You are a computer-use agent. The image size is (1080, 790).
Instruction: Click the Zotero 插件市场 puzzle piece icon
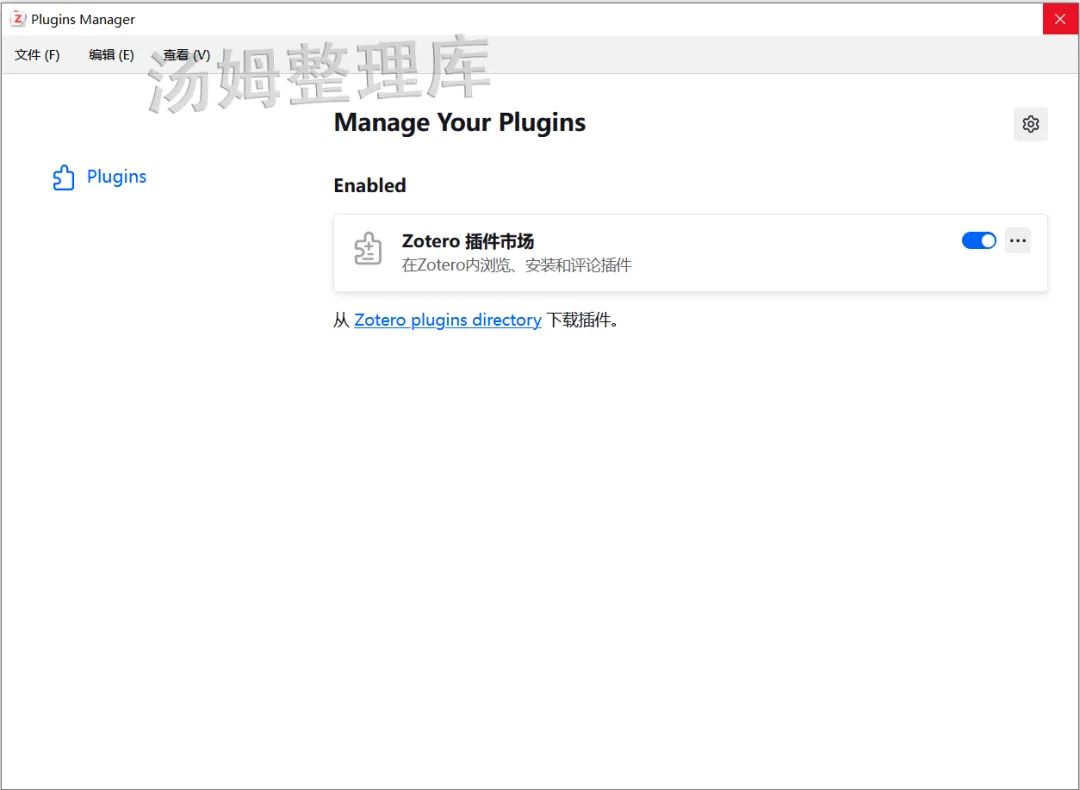click(368, 249)
